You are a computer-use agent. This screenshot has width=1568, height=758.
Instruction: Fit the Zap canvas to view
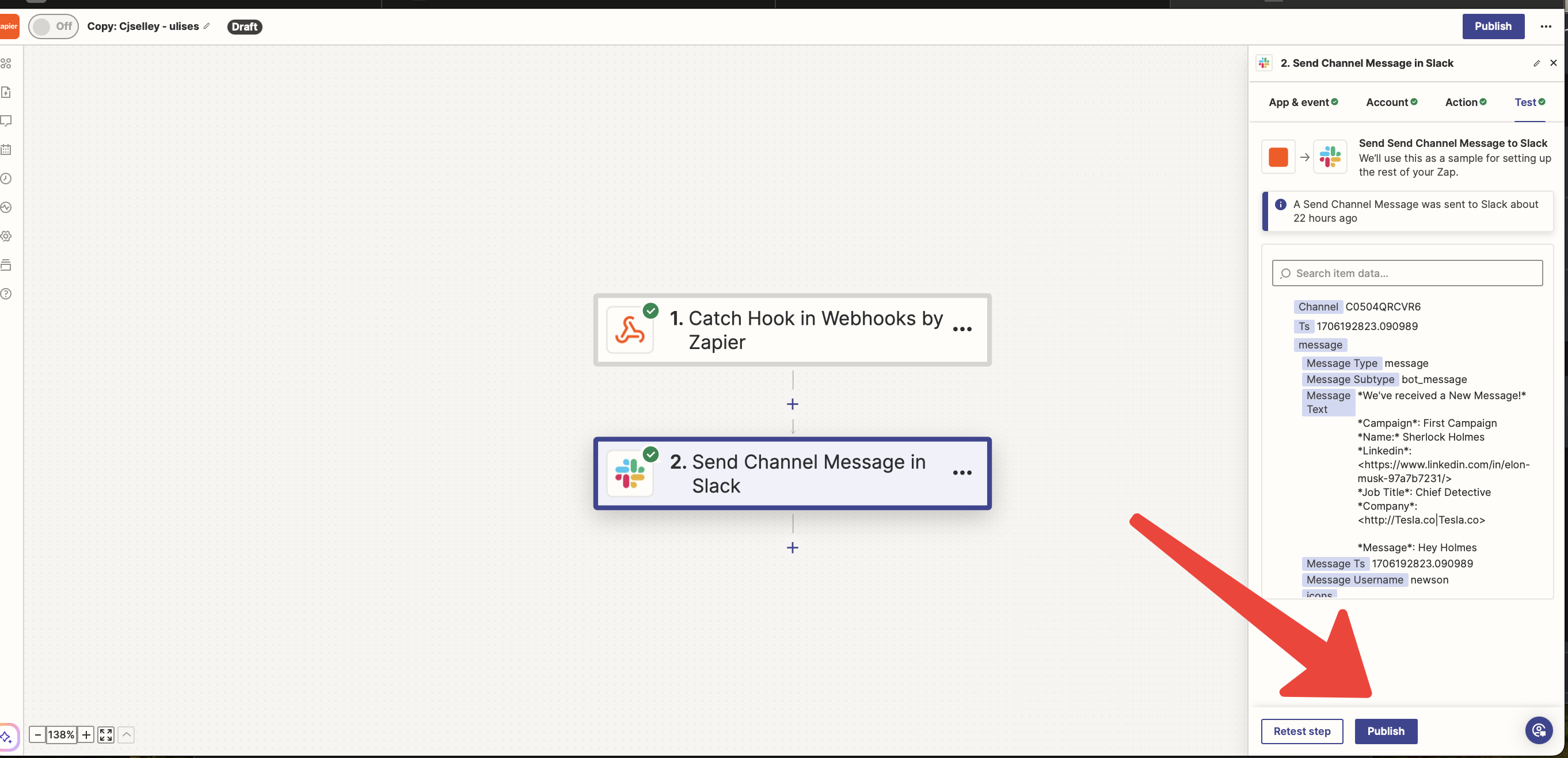pyautogui.click(x=106, y=734)
